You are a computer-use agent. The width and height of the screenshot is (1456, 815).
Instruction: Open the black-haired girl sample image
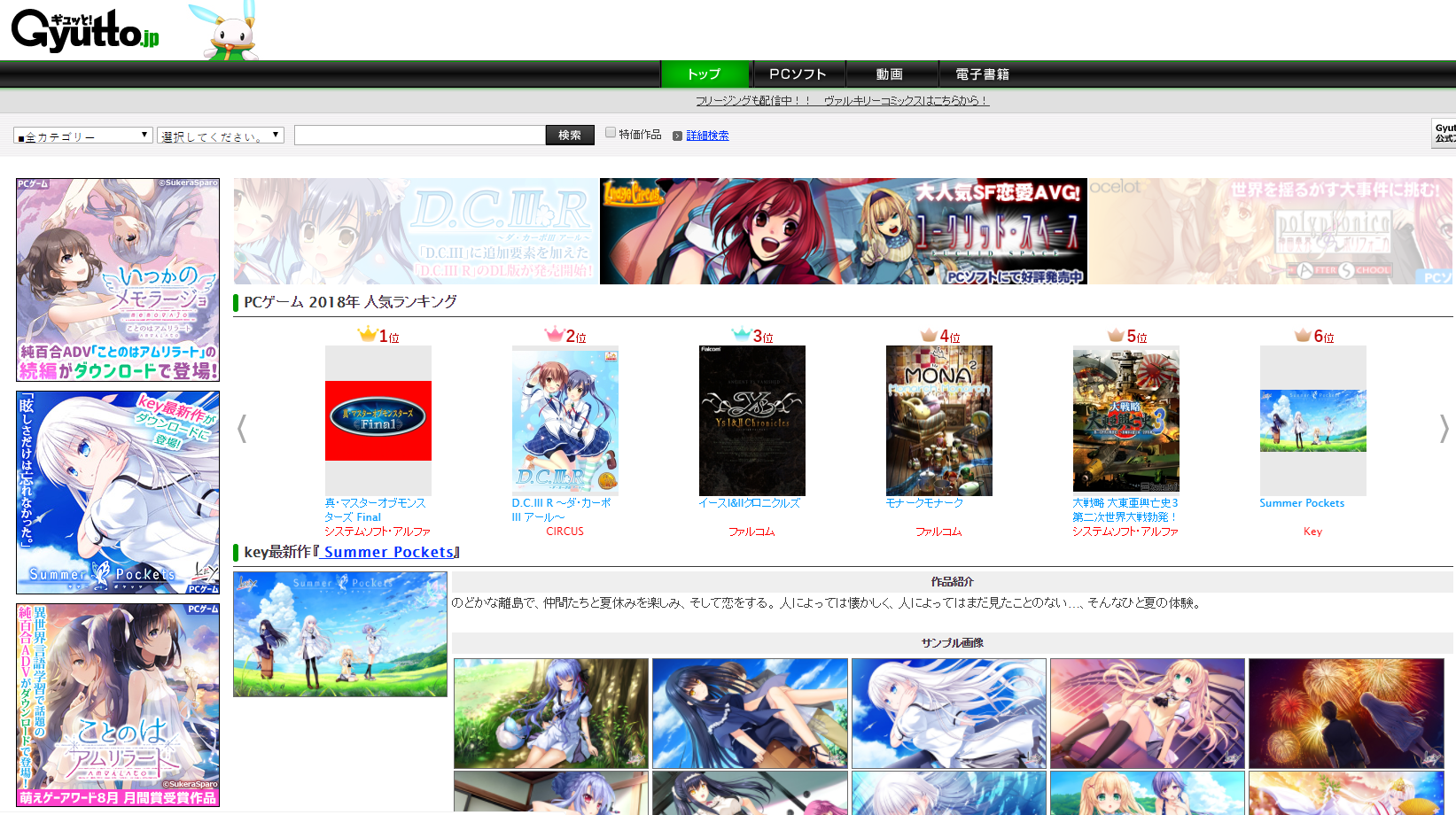coord(750,713)
